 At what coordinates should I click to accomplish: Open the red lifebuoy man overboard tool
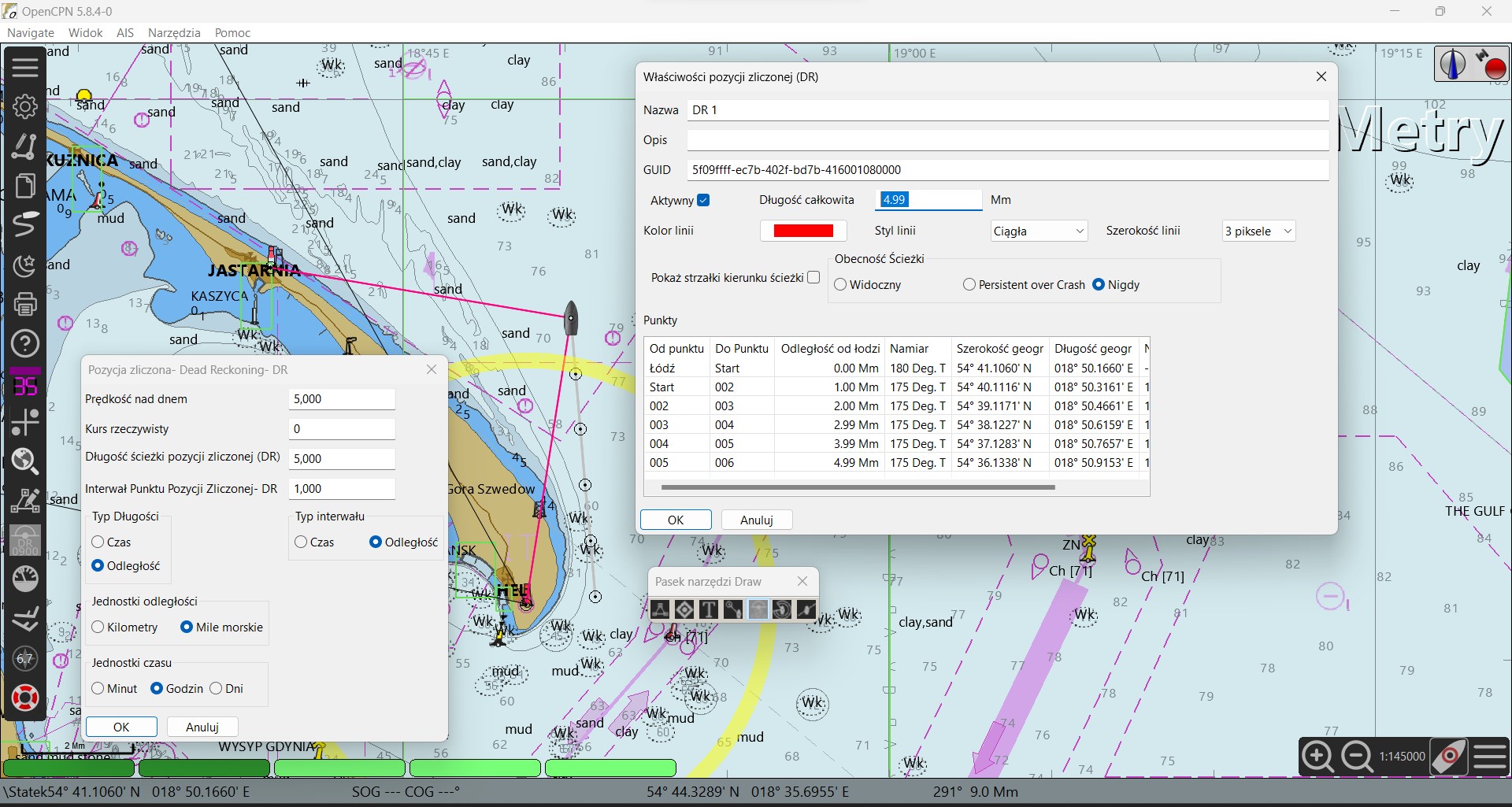pyautogui.click(x=25, y=698)
